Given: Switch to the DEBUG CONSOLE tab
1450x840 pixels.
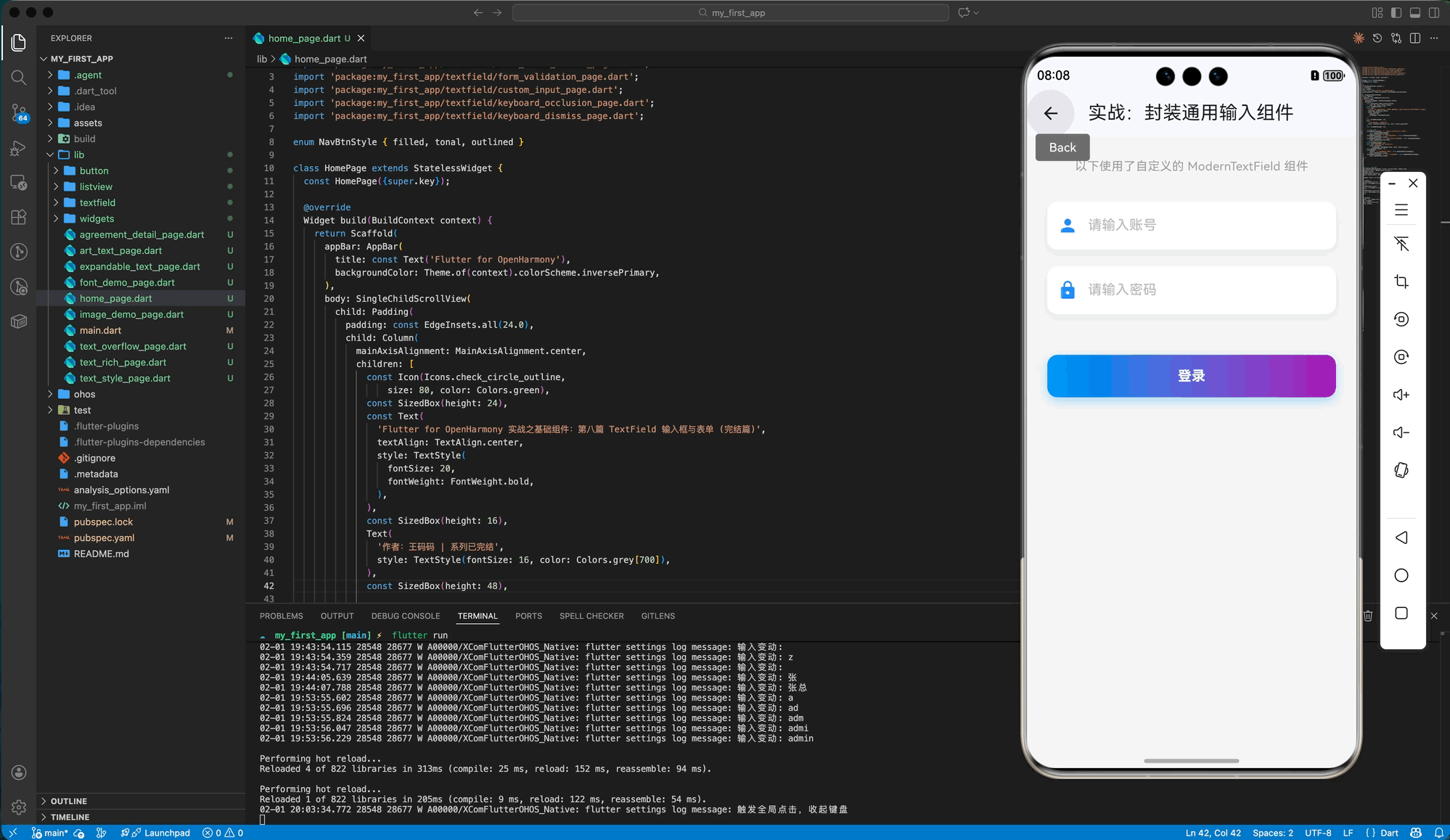Looking at the screenshot, I should tap(405, 616).
